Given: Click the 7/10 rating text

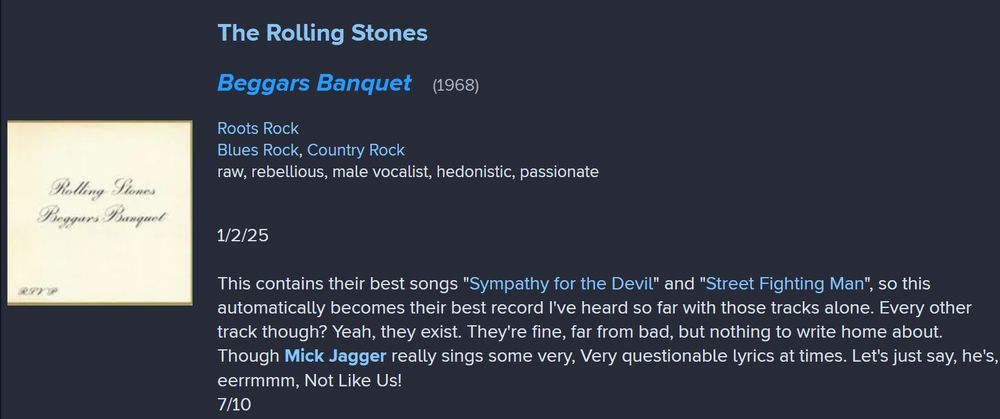Looking at the screenshot, I should coord(234,404).
